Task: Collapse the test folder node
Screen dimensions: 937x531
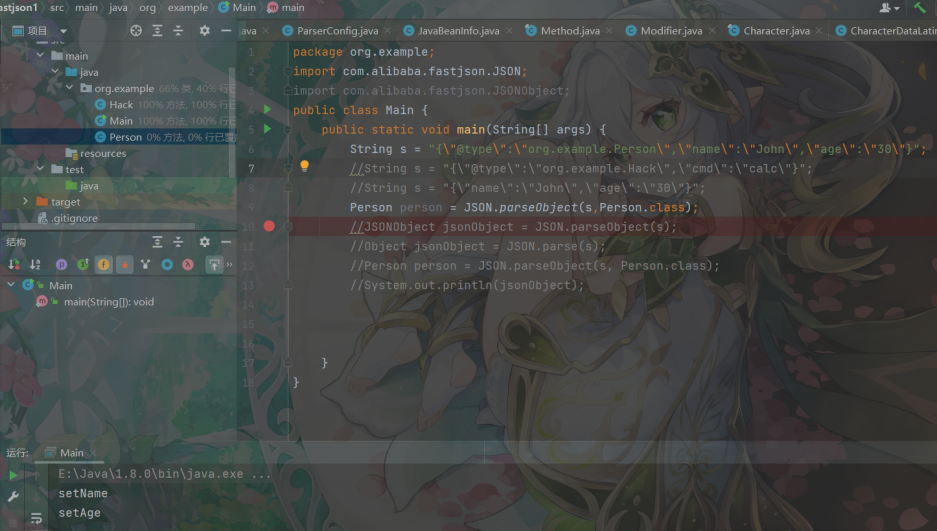Action: click(40, 168)
